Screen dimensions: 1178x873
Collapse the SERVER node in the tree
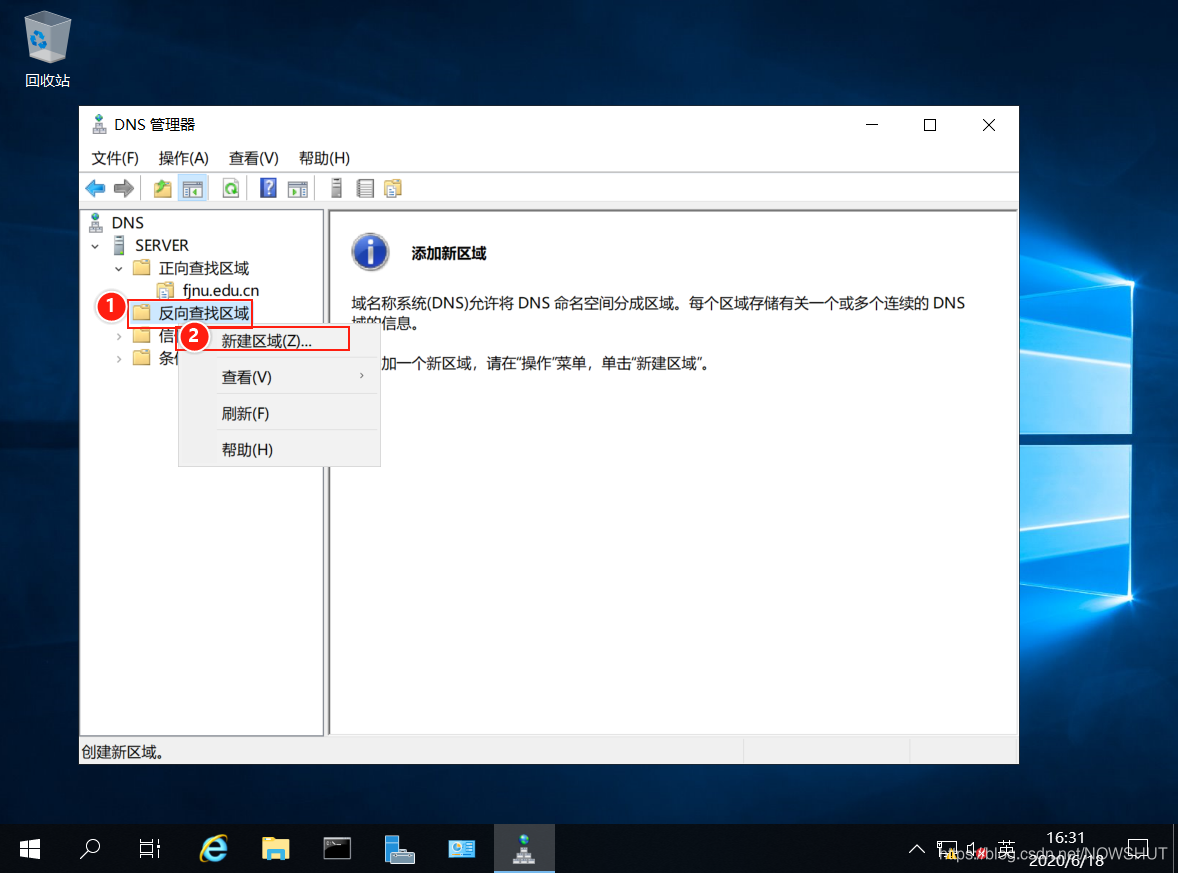pyautogui.click(x=95, y=245)
